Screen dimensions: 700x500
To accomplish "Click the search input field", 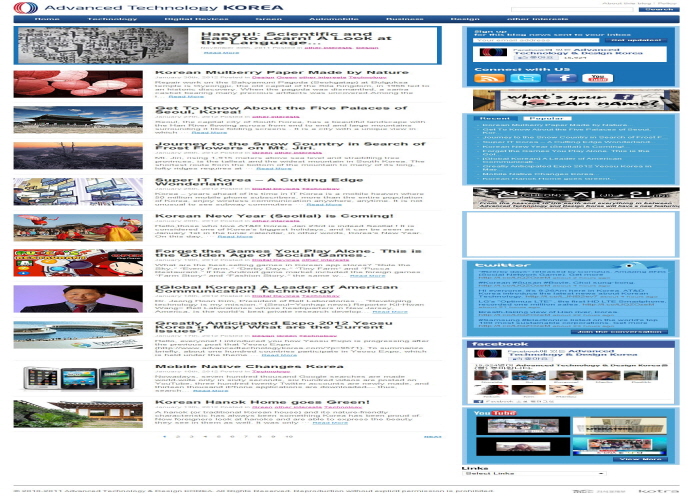I will [x=573, y=9].
